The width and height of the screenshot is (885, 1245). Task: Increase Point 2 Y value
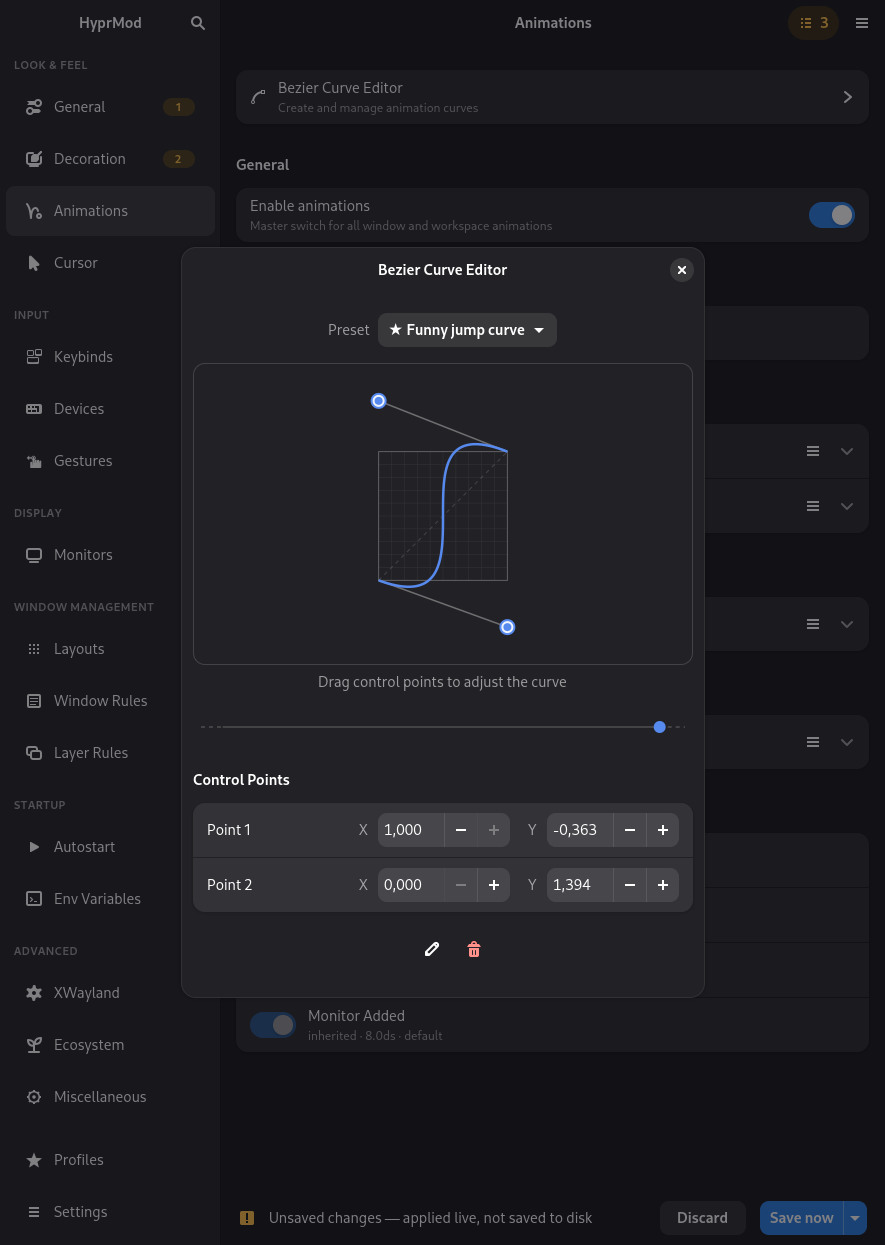pyautogui.click(x=663, y=885)
